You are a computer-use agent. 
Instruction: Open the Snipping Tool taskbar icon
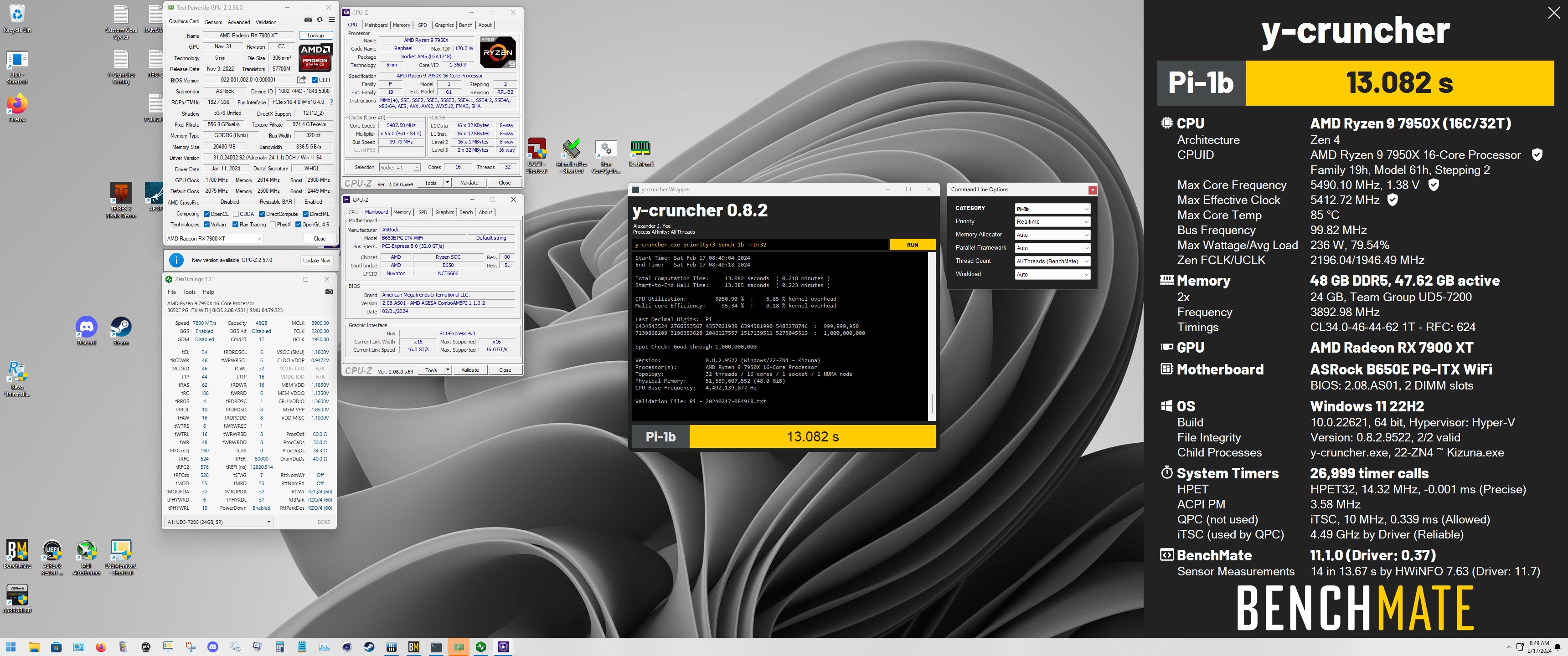[x=191, y=647]
